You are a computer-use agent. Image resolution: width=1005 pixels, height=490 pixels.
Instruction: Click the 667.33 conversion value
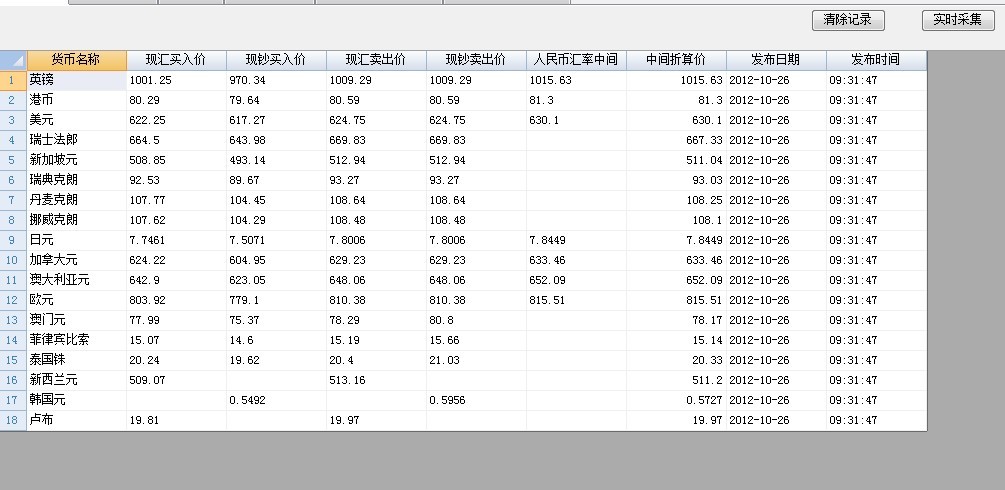coord(676,140)
